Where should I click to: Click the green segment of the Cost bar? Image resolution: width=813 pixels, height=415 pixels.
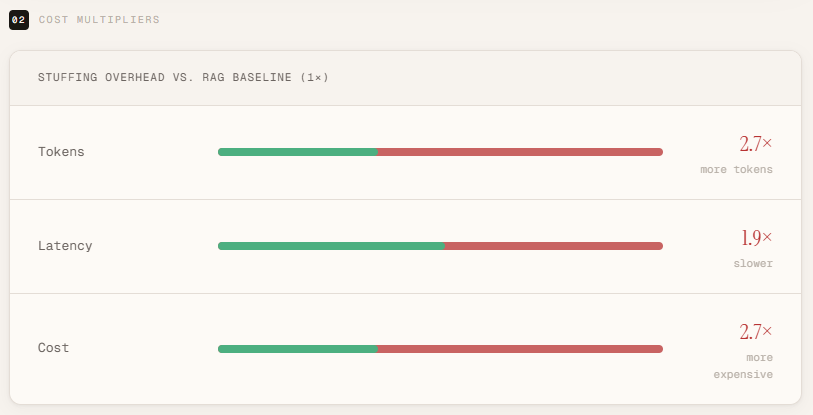(297, 349)
